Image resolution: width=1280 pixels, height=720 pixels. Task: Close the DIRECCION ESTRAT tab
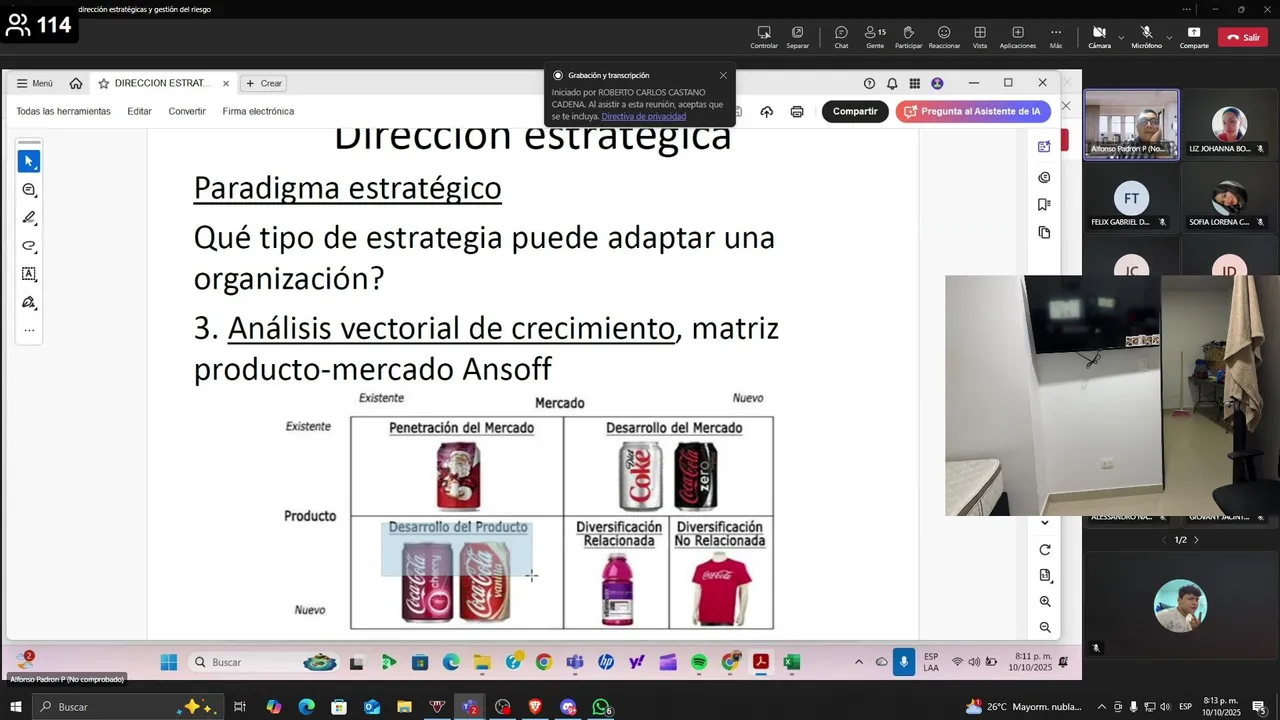pos(226,83)
